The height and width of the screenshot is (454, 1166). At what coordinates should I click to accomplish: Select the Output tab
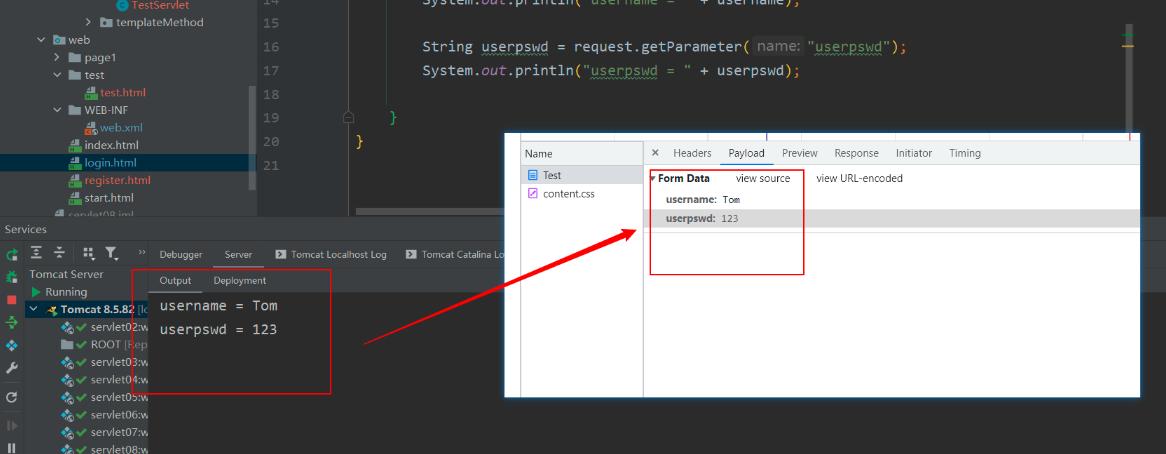click(x=175, y=280)
